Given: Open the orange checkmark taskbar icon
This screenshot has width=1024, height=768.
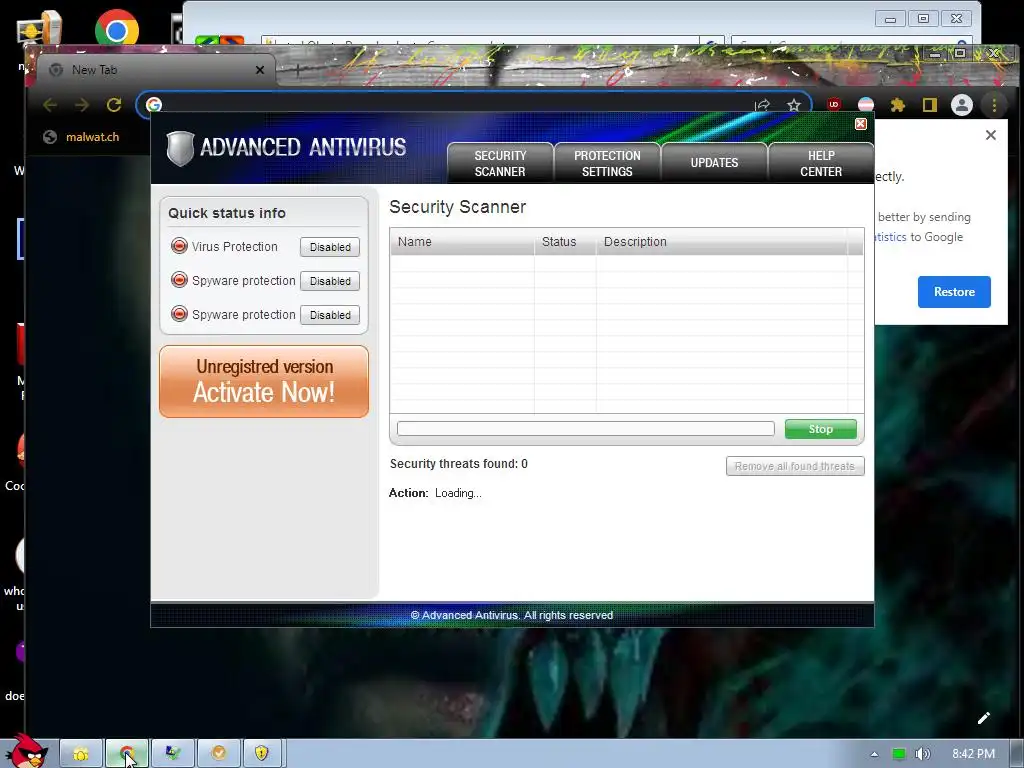Looking at the screenshot, I should tap(218, 754).
